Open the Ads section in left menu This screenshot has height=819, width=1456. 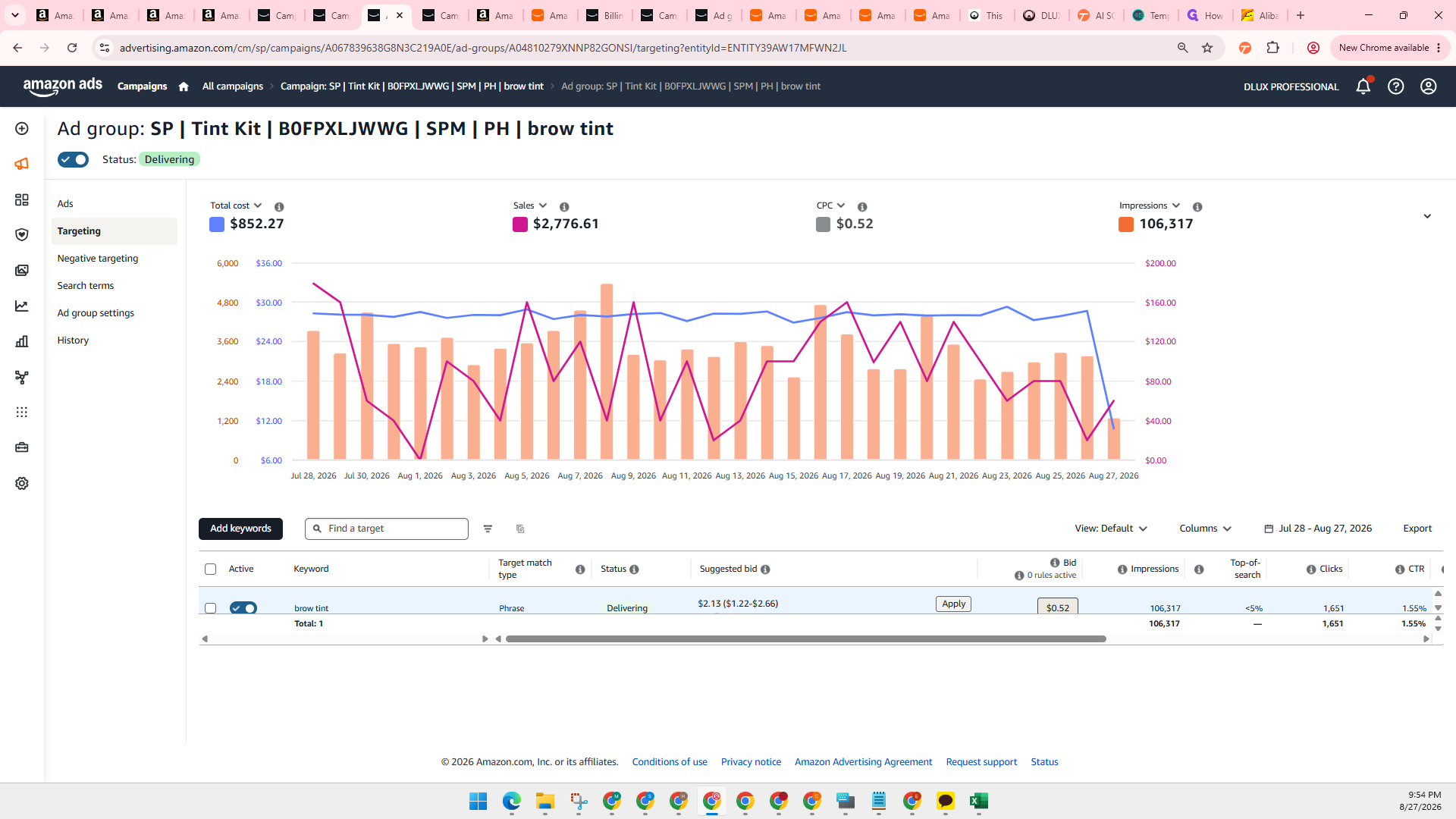(65, 204)
